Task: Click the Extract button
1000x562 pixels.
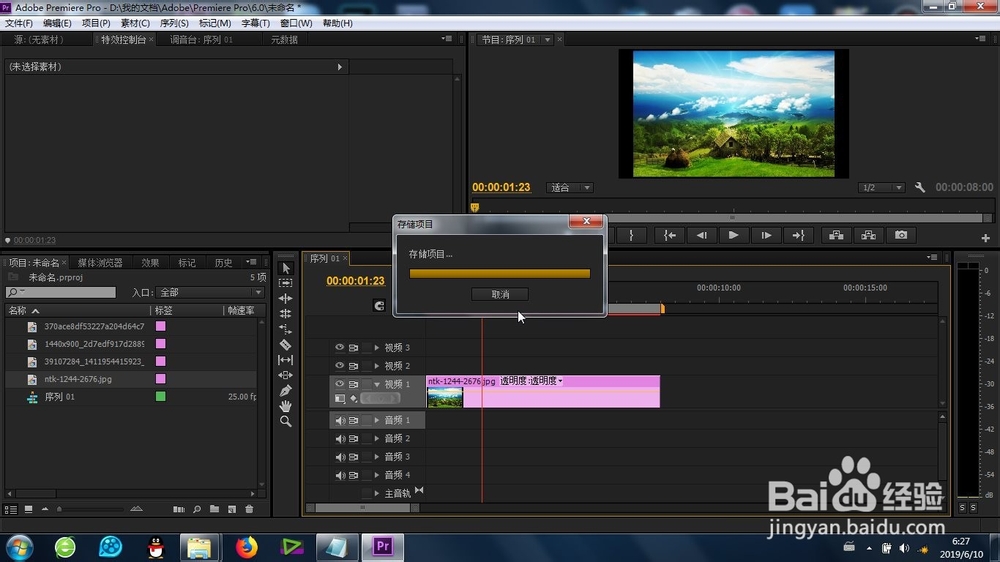Action: [x=869, y=235]
